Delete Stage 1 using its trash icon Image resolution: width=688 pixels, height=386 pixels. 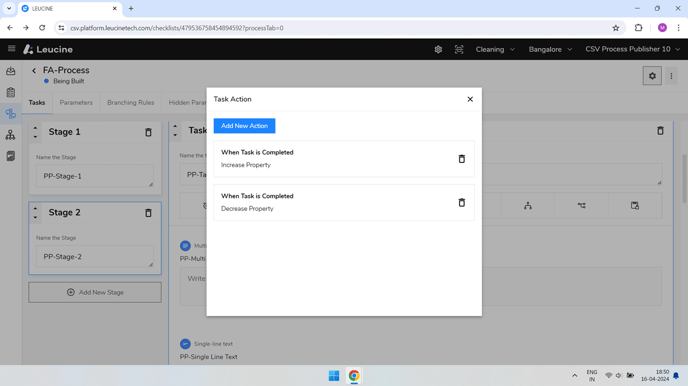148,132
